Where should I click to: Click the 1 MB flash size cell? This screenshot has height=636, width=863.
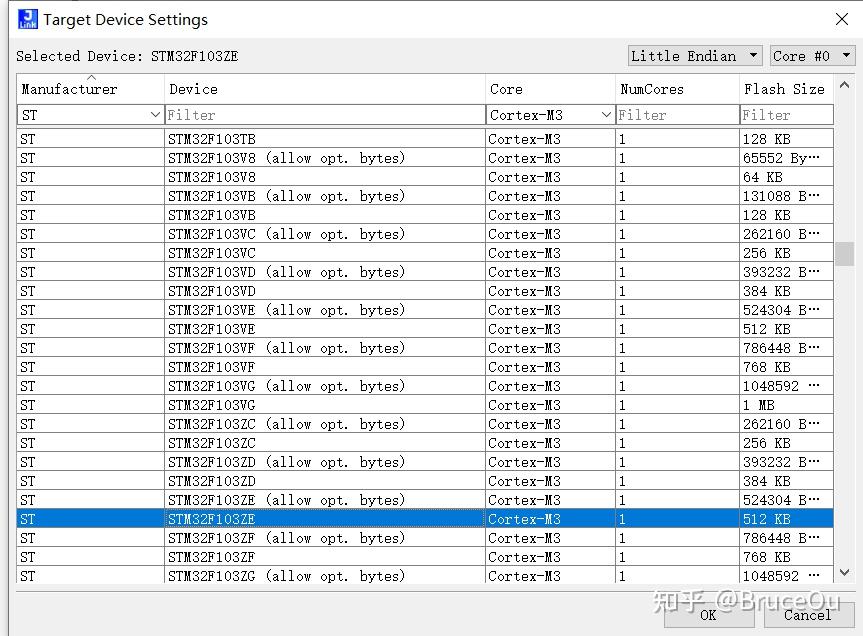tap(786, 405)
